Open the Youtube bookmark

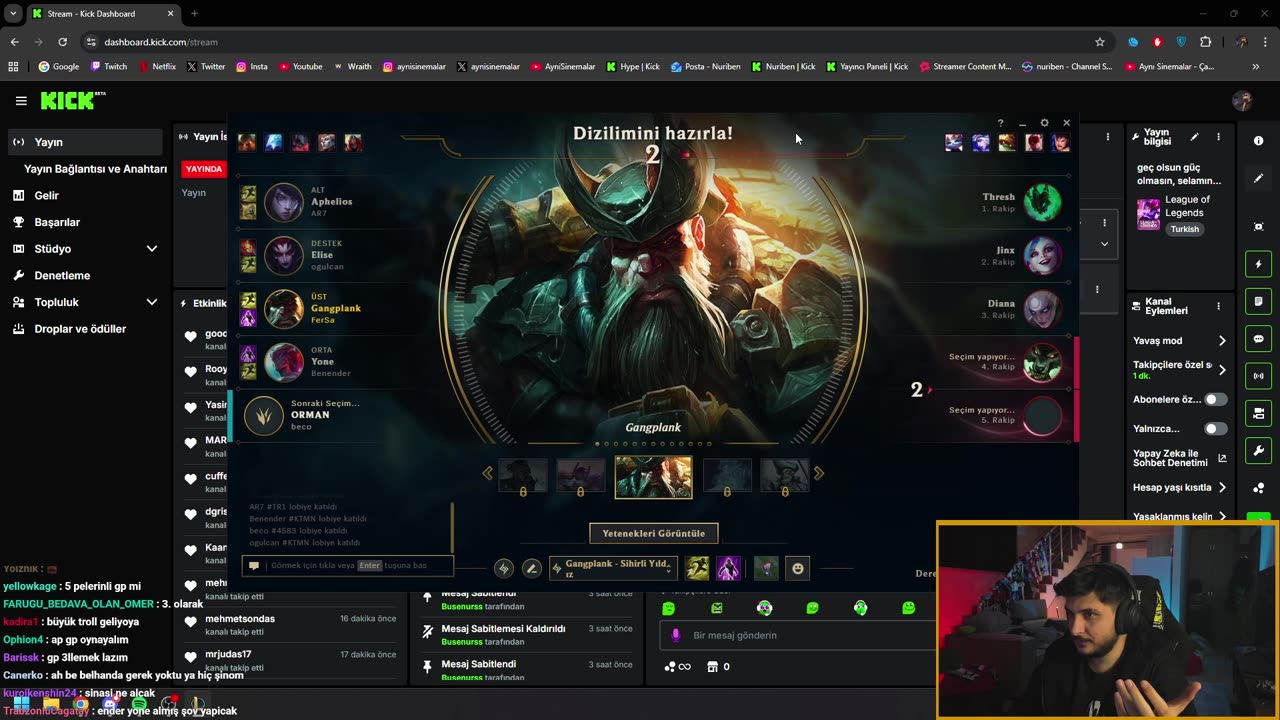301,67
